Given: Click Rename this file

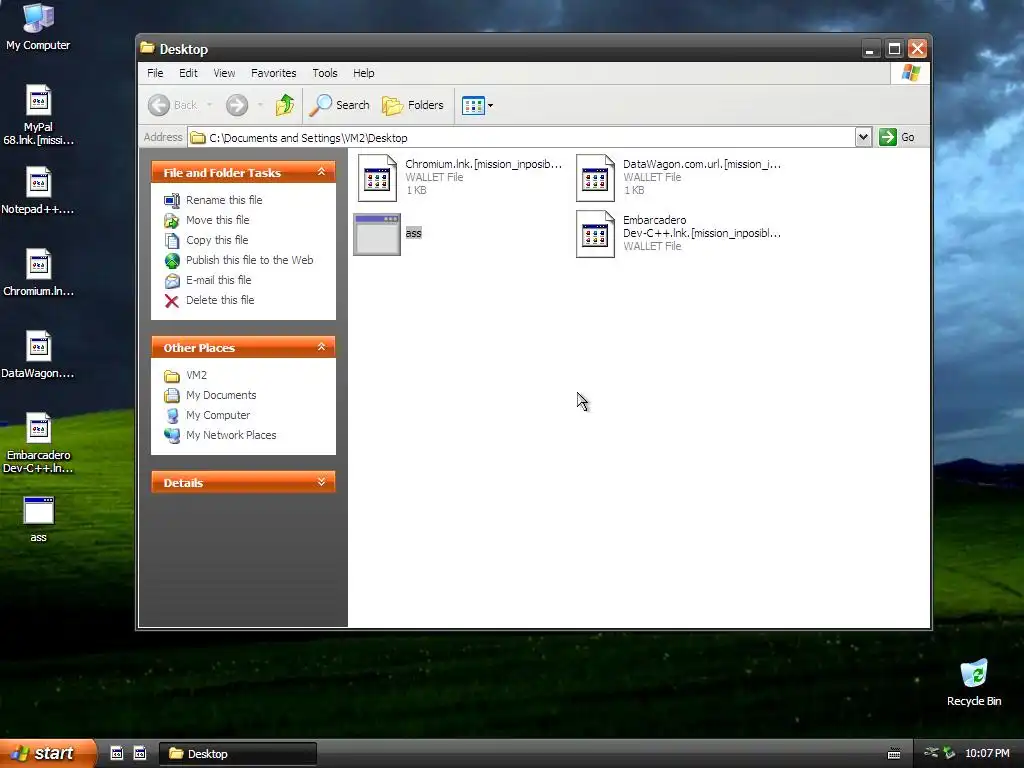Looking at the screenshot, I should 224,200.
